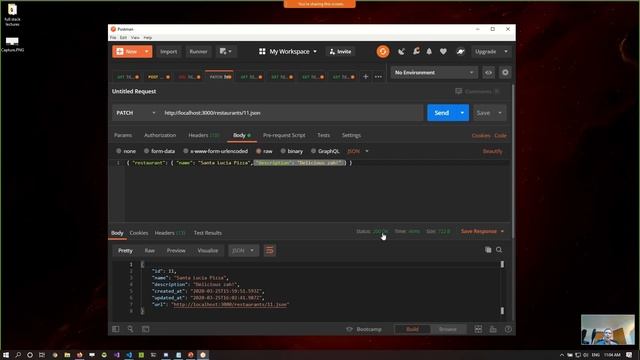This screenshot has width=640, height=360.
Task: Open the notifications bell icon
Action: point(429,51)
